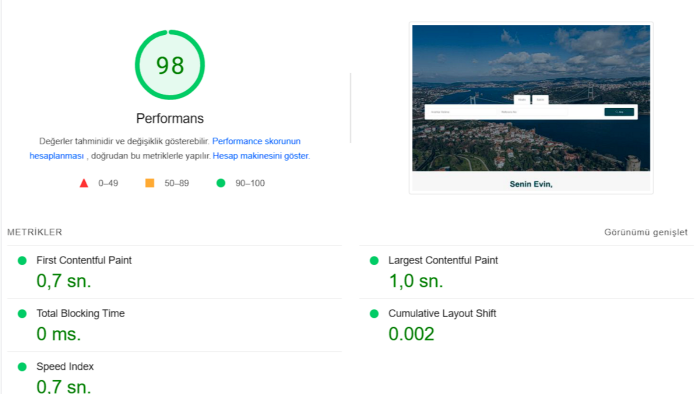The height and width of the screenshot is (394, 700).
Task: Click the 0.002 layout shift value
Action: 411,334
